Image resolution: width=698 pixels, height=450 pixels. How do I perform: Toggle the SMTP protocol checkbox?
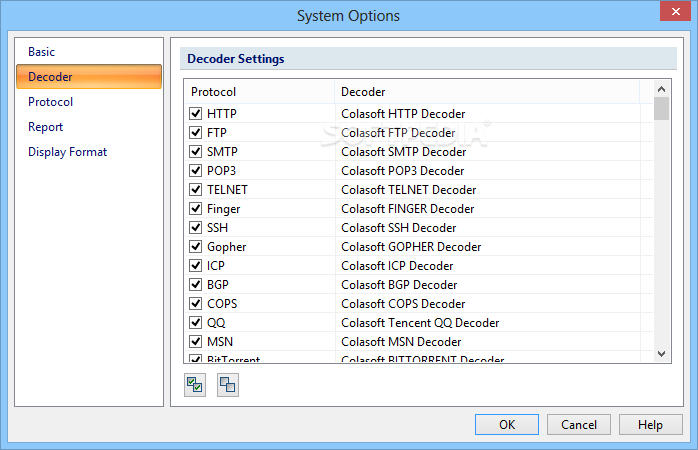point(195,152)
